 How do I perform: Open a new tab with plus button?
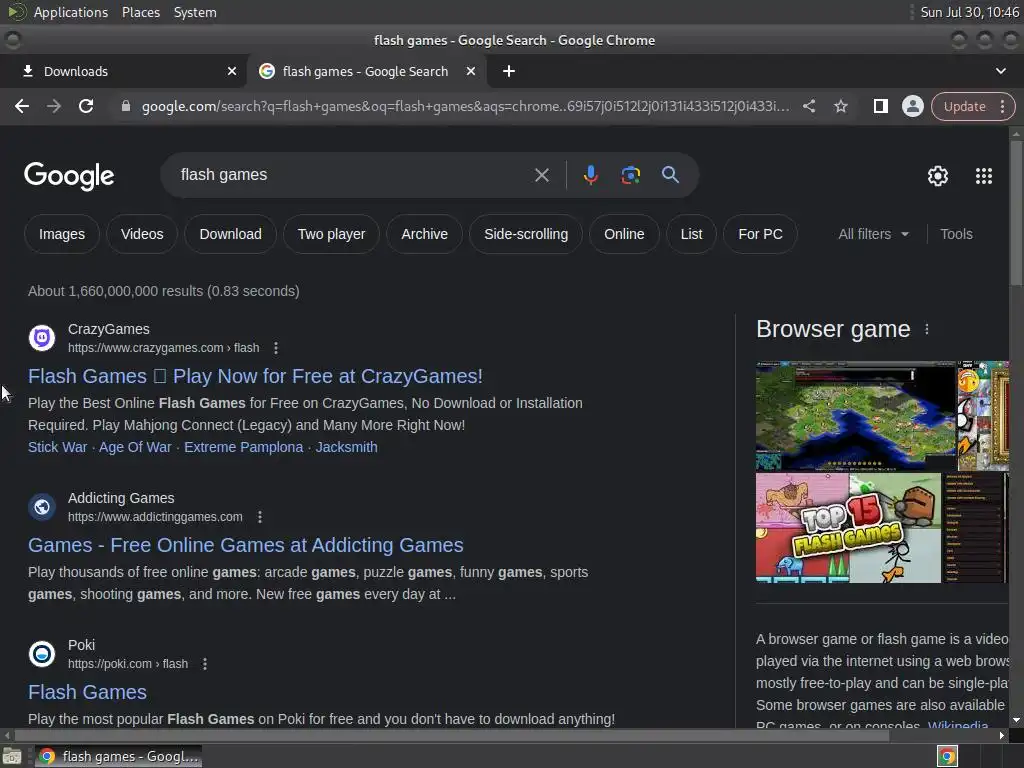pyautogui.click(x=509, y=71)
